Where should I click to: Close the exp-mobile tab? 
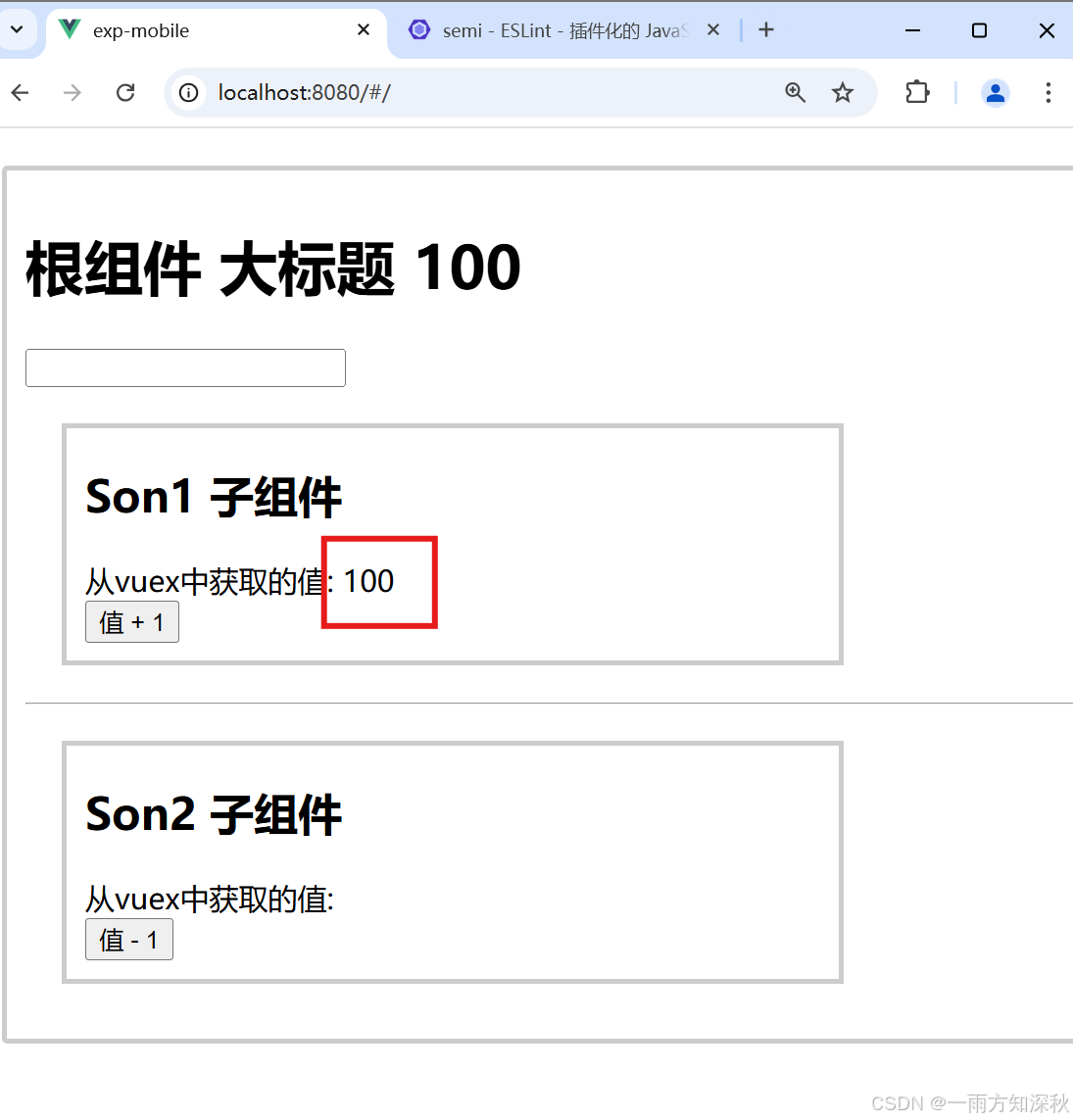tap(363, 30)
